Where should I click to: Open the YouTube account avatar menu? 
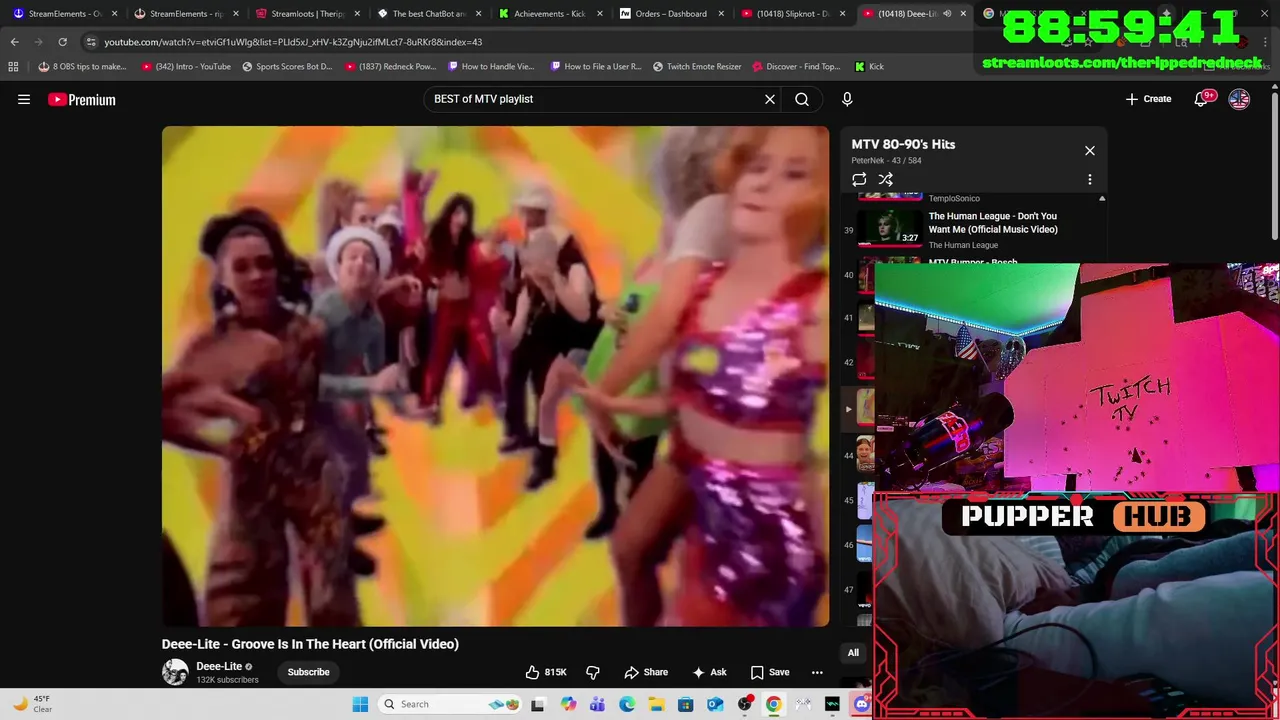1239,99
